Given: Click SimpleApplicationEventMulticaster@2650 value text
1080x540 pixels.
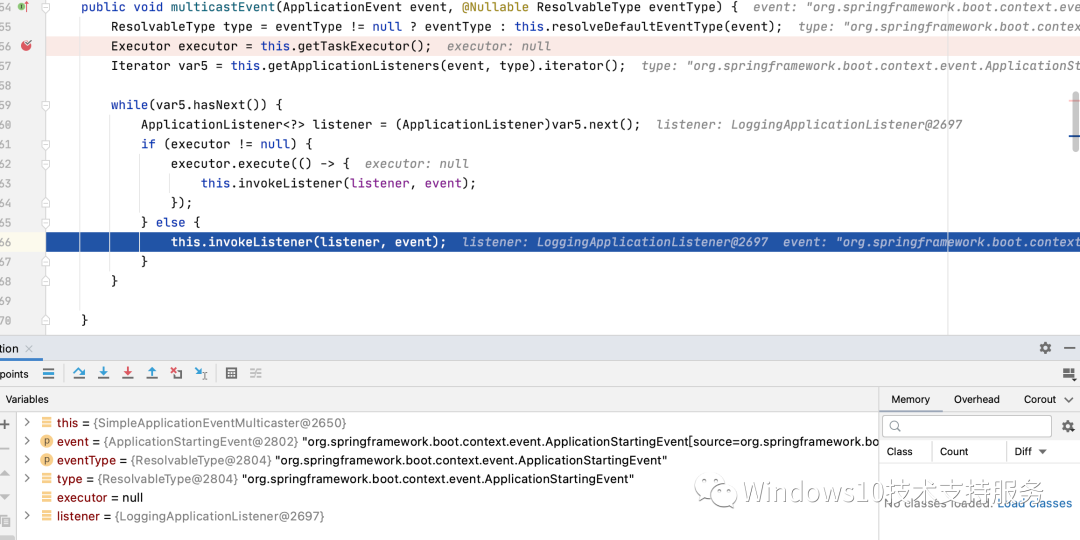Looking at the screenshot, I should point(220,422).
